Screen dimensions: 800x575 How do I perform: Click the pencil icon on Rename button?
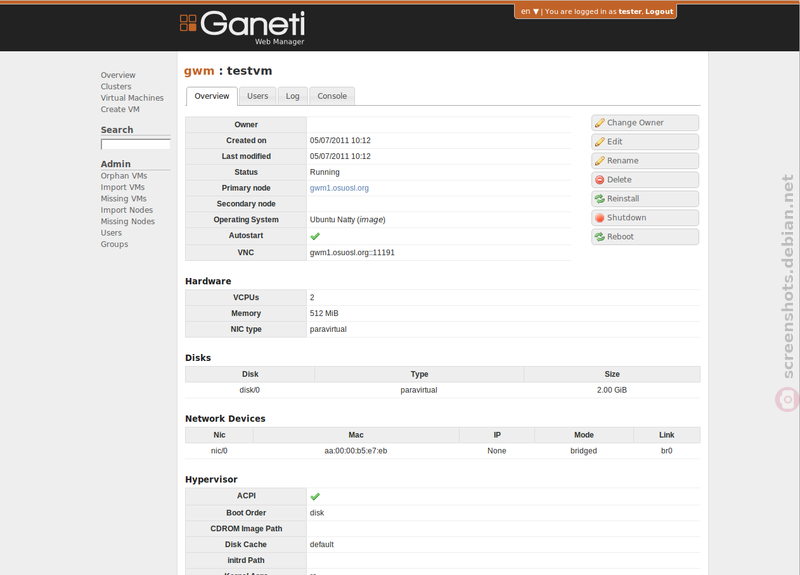[599, 161]
